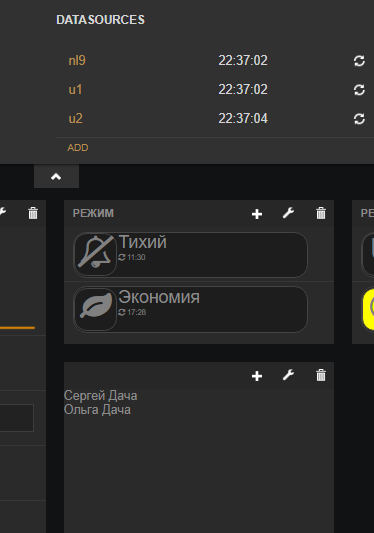
Task: Click the bell-crossed Тихий icon
Action: click(x=95, y=255)
